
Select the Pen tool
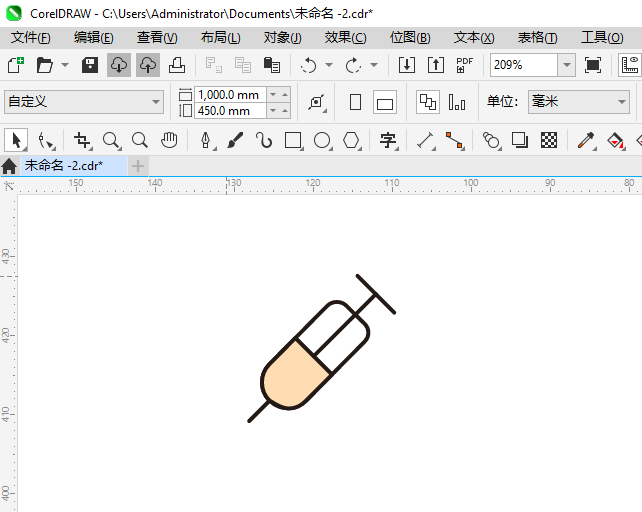(206, 140)
